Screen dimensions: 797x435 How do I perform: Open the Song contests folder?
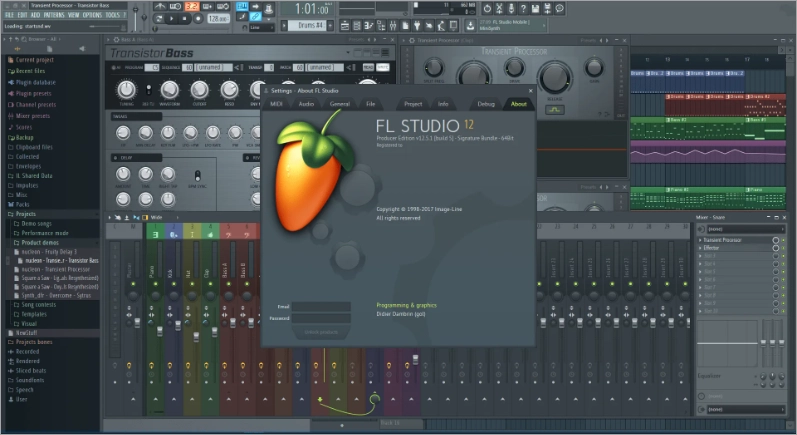click(x=38, y=304)
